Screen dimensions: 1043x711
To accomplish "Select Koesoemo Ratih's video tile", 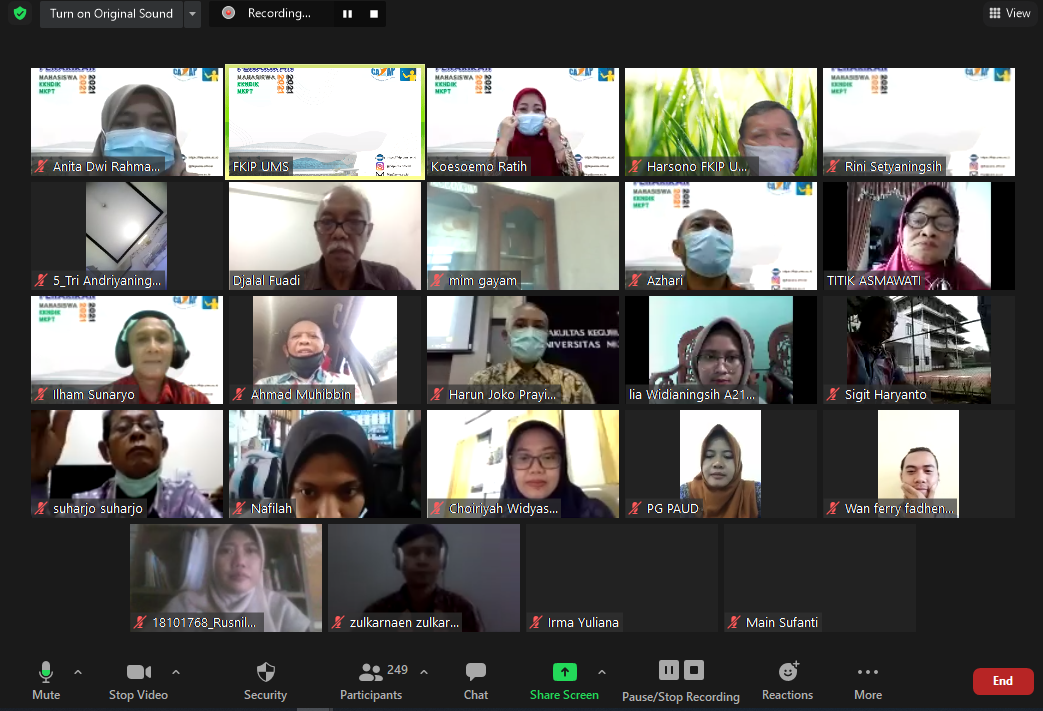I will 523,122.
